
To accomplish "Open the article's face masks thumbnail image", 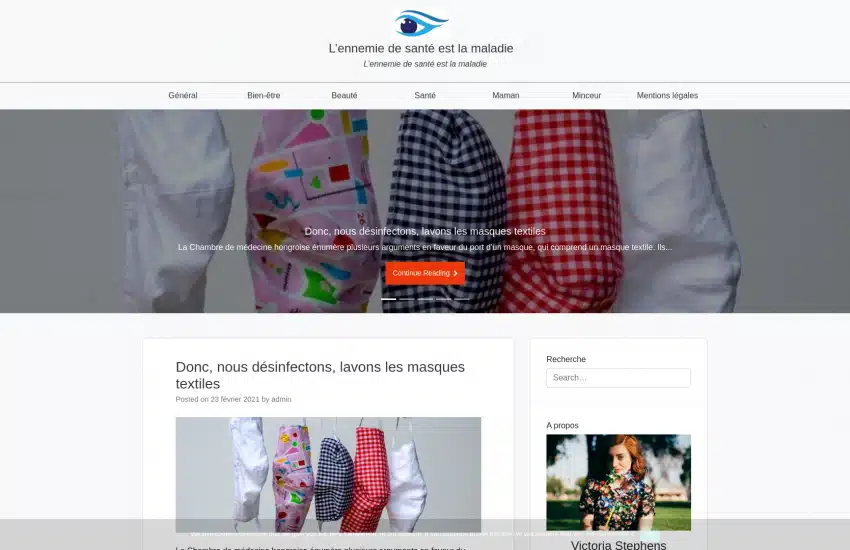I will [328, 475].
